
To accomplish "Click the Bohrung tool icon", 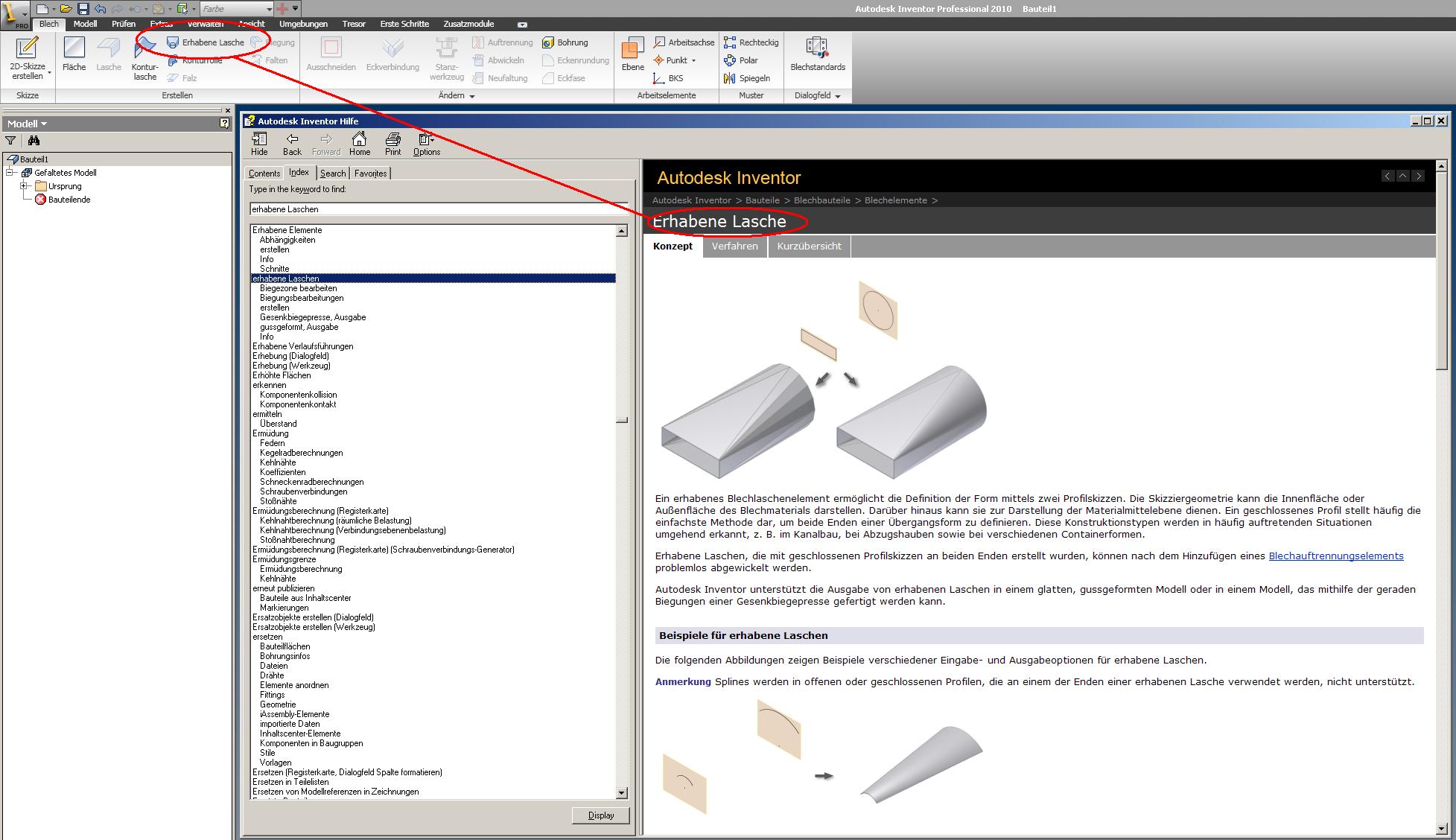I will click(549, 42).
